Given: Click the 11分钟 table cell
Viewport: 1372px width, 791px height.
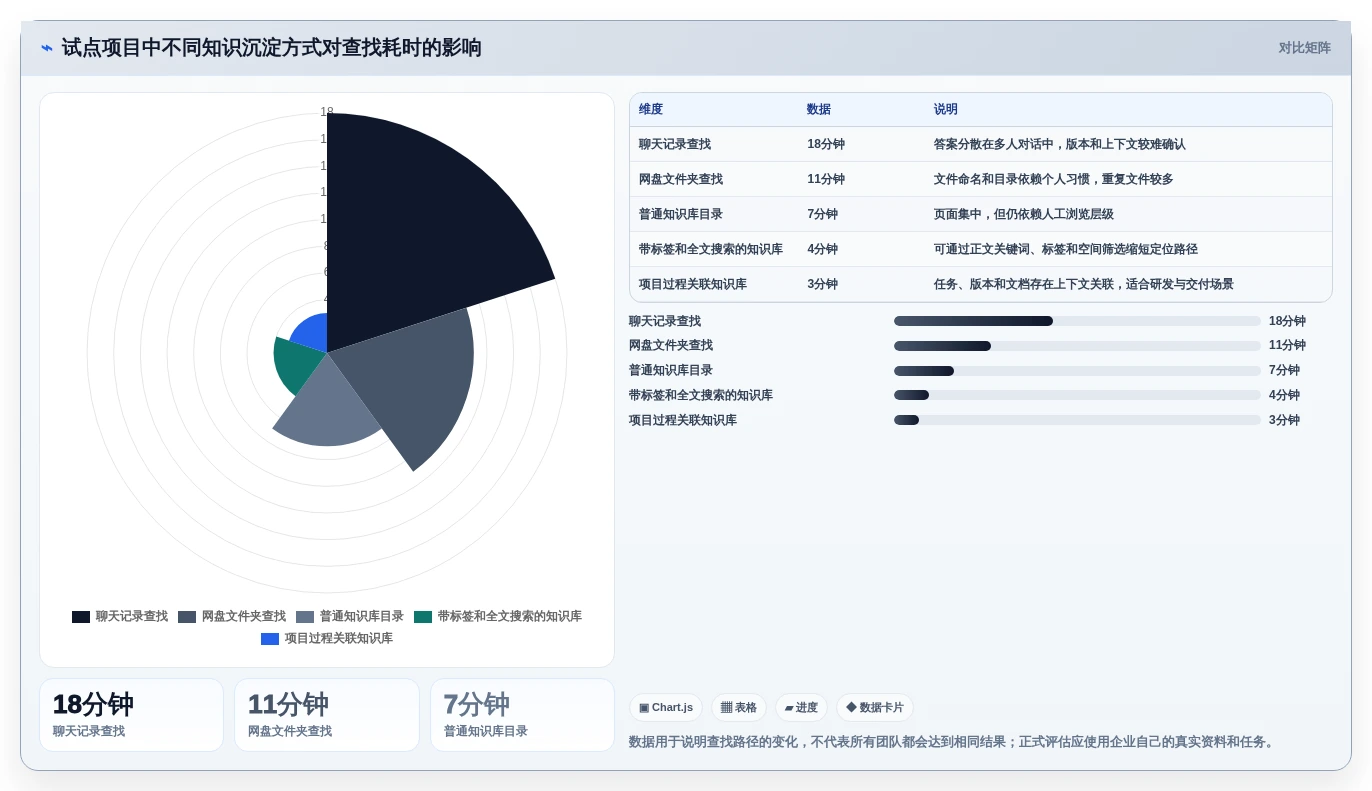Looking at the screenshot, I should [826, 179].
